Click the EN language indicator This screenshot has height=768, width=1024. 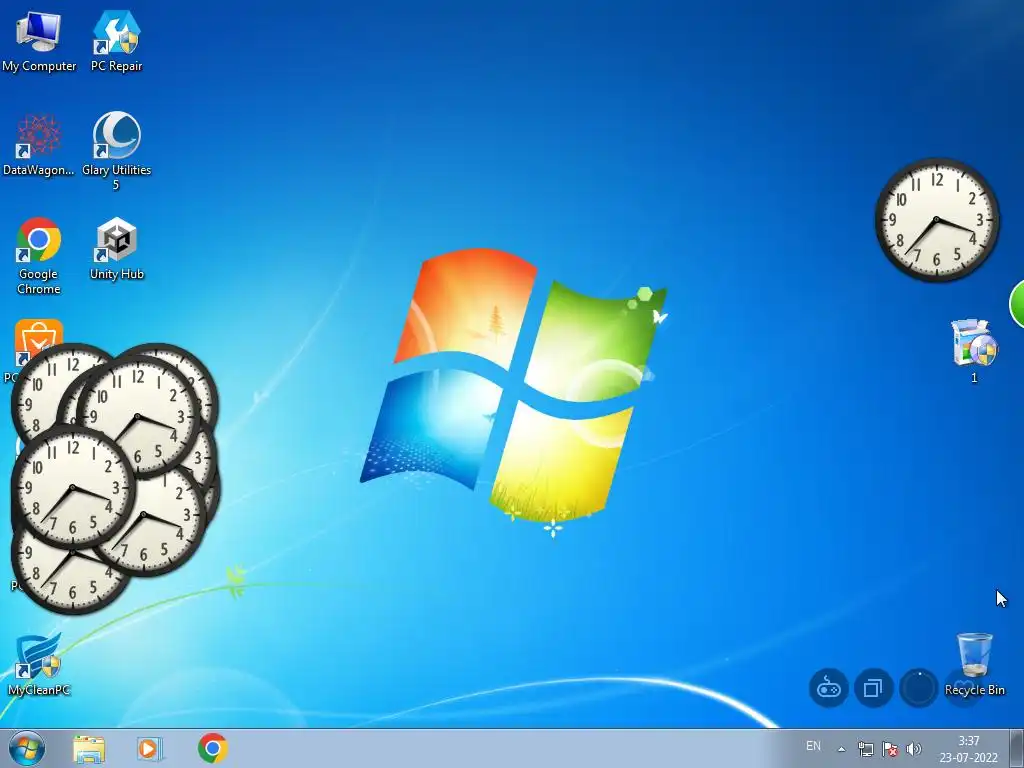coord(813,746)
